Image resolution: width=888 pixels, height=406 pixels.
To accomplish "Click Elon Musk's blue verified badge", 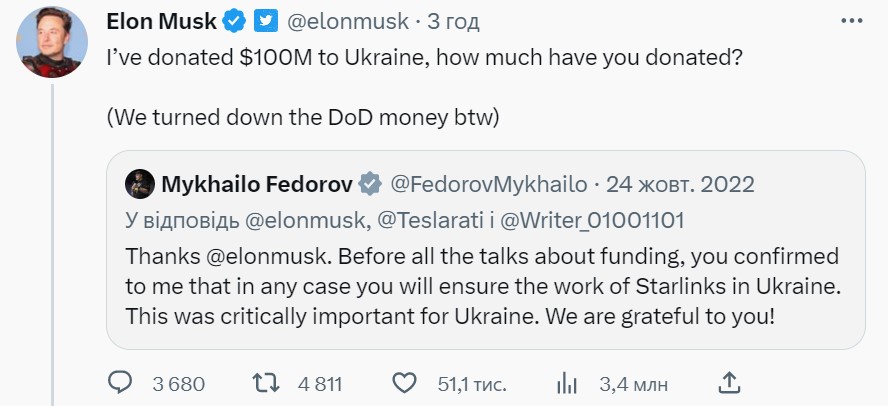I will pyautogui.click(x=235, y=18).
